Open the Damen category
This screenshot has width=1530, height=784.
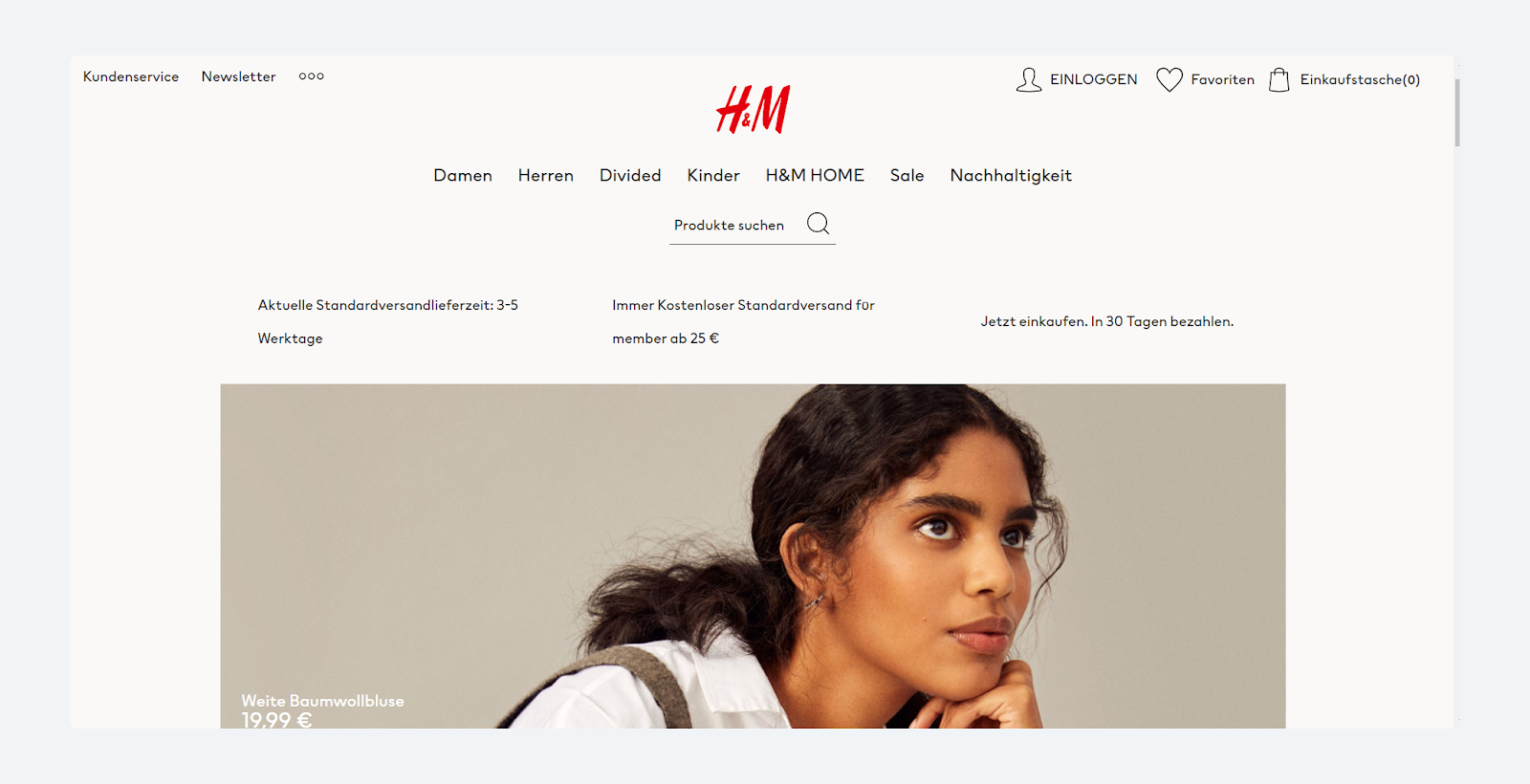click(x=463, y=175)
